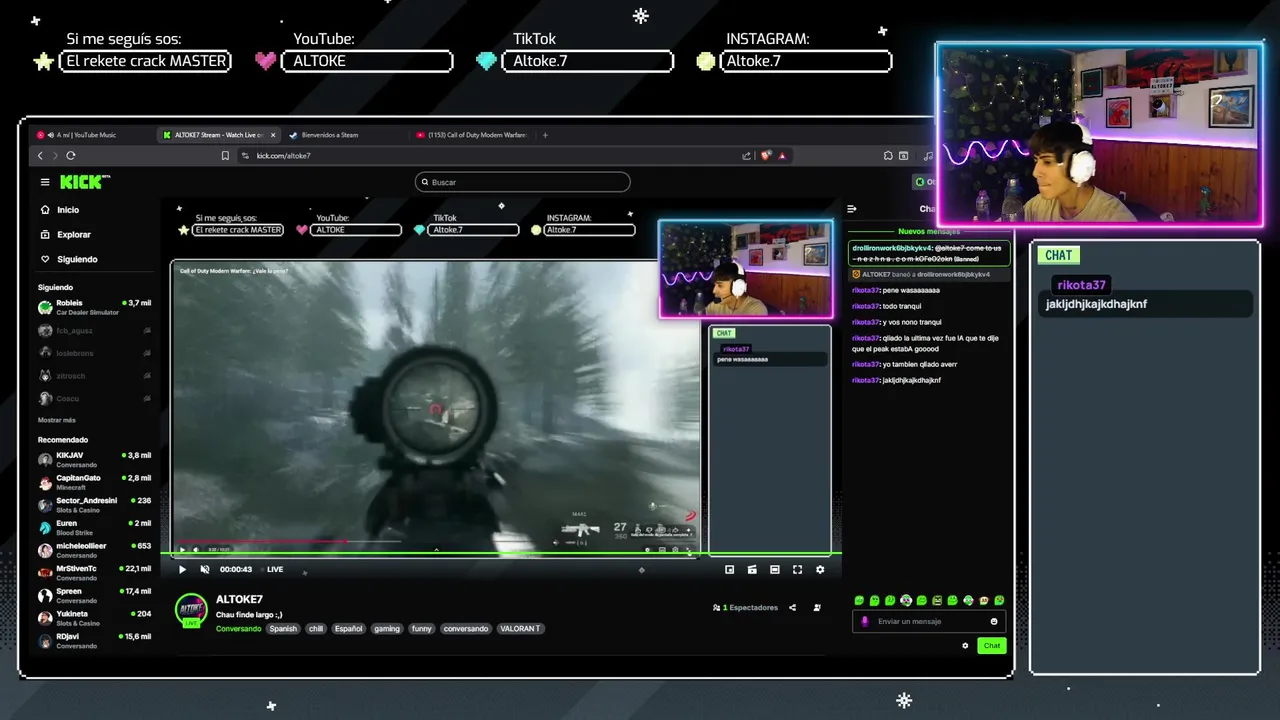
Task: Insert the first green Kick emote
Action: tap(859, 600)
